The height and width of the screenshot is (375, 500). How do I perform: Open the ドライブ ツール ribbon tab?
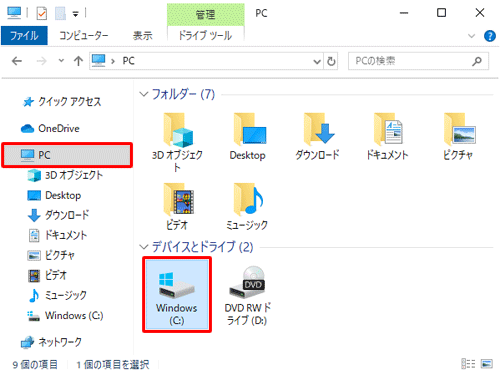click(x=205, y=35)
